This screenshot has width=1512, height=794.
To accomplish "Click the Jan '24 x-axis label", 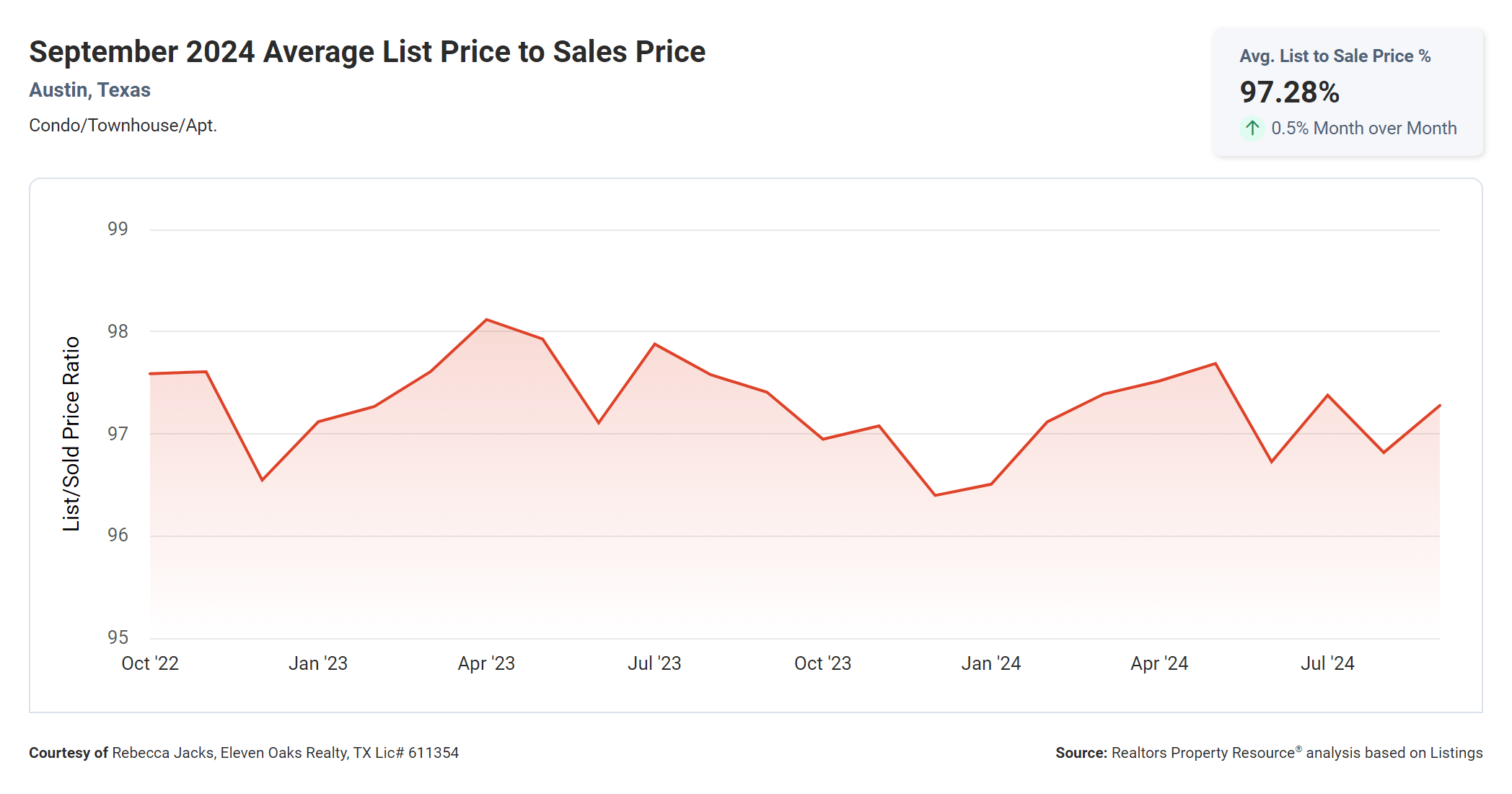I will [x=990, y=663].
